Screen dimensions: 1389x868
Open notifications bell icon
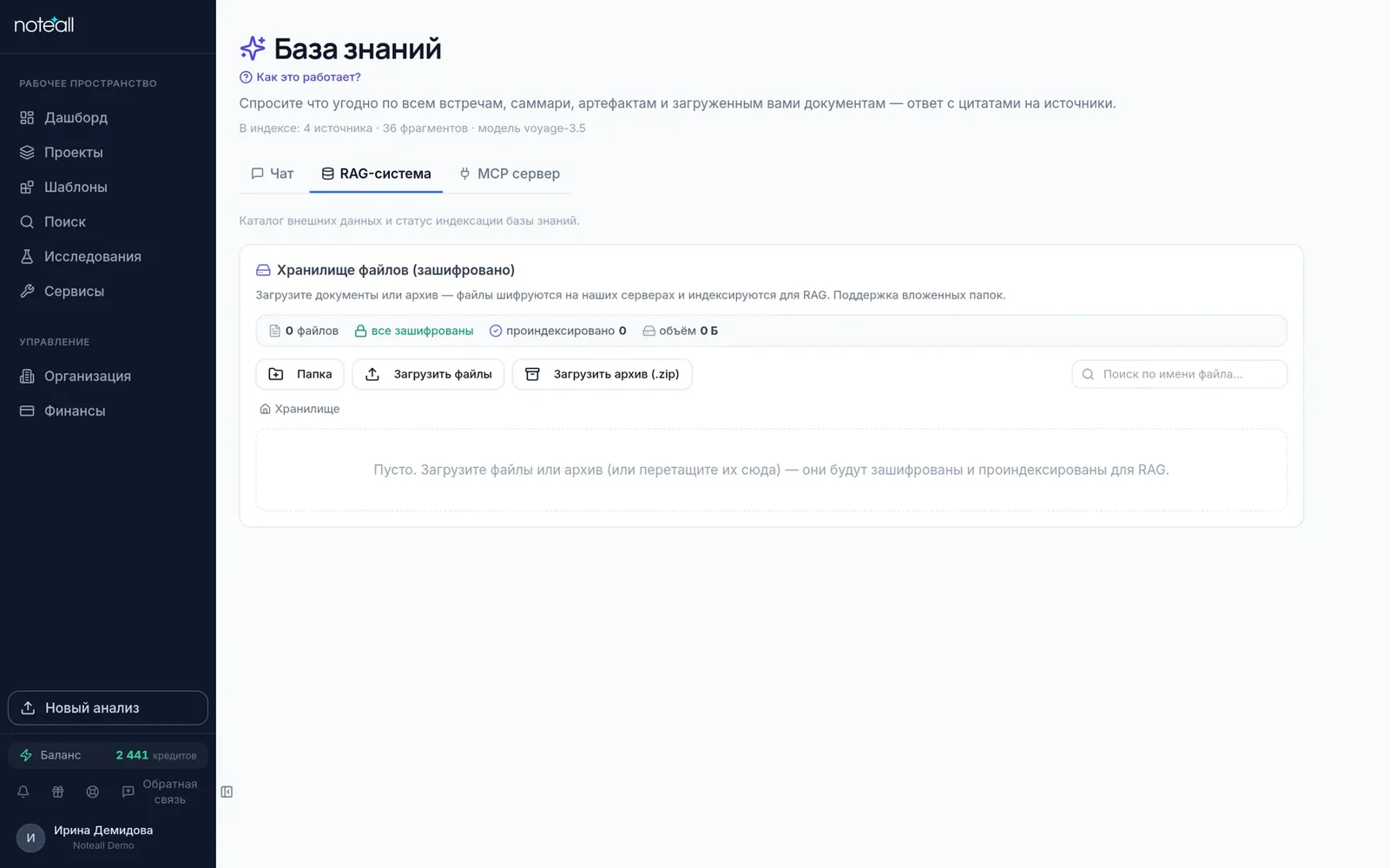click(23, 792)
